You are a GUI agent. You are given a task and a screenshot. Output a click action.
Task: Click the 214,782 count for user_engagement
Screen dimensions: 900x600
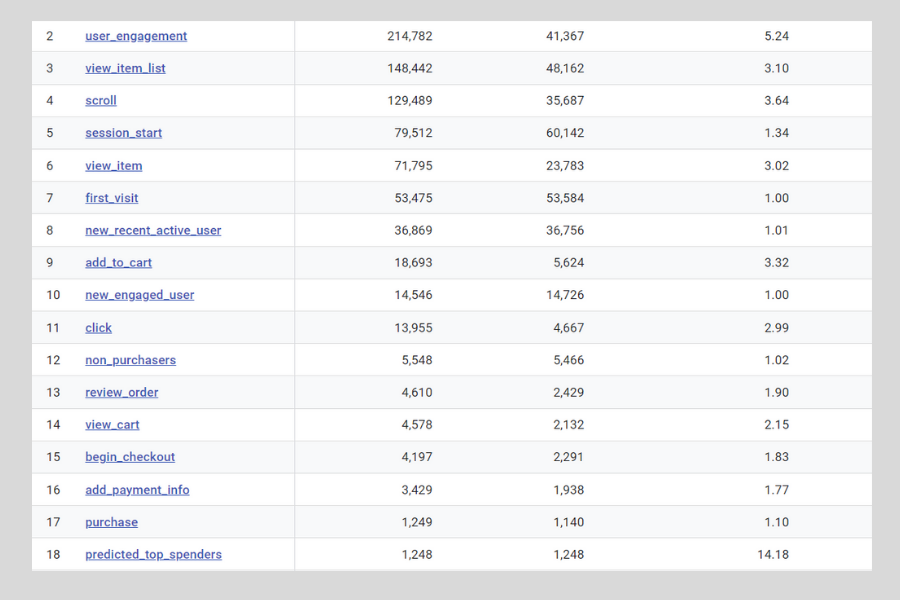tap(409, 36)
